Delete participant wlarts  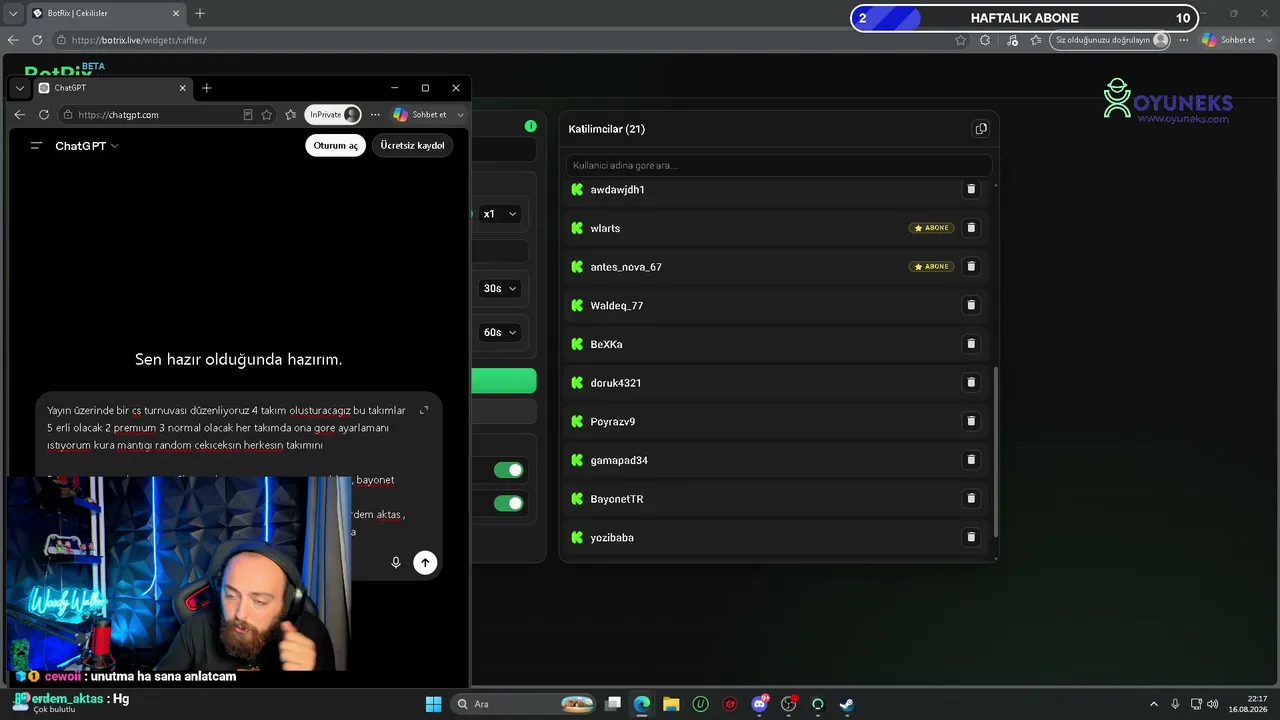click(x=971, y=228)
